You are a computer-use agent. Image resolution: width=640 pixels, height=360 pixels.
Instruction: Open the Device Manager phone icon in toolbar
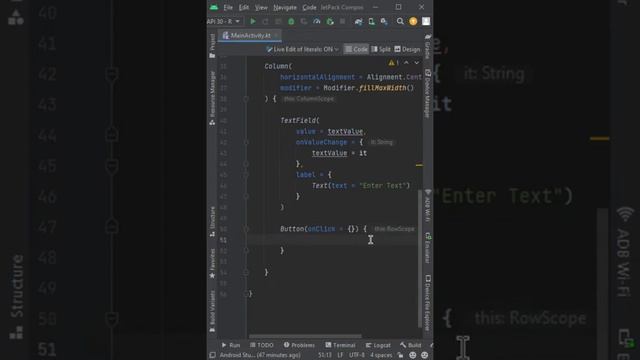pyautogui.click(x=371, y=21)
